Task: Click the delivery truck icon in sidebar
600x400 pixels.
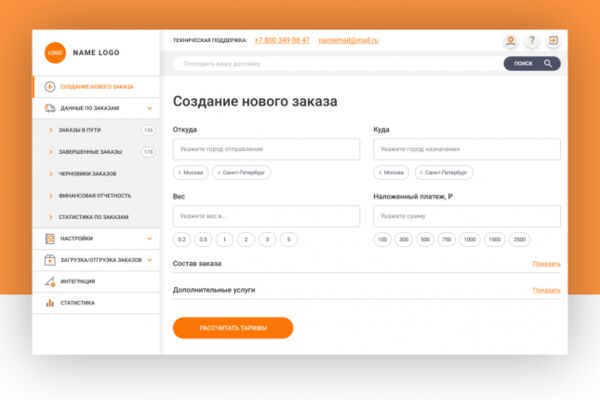Action: click(x=50, y=108)
